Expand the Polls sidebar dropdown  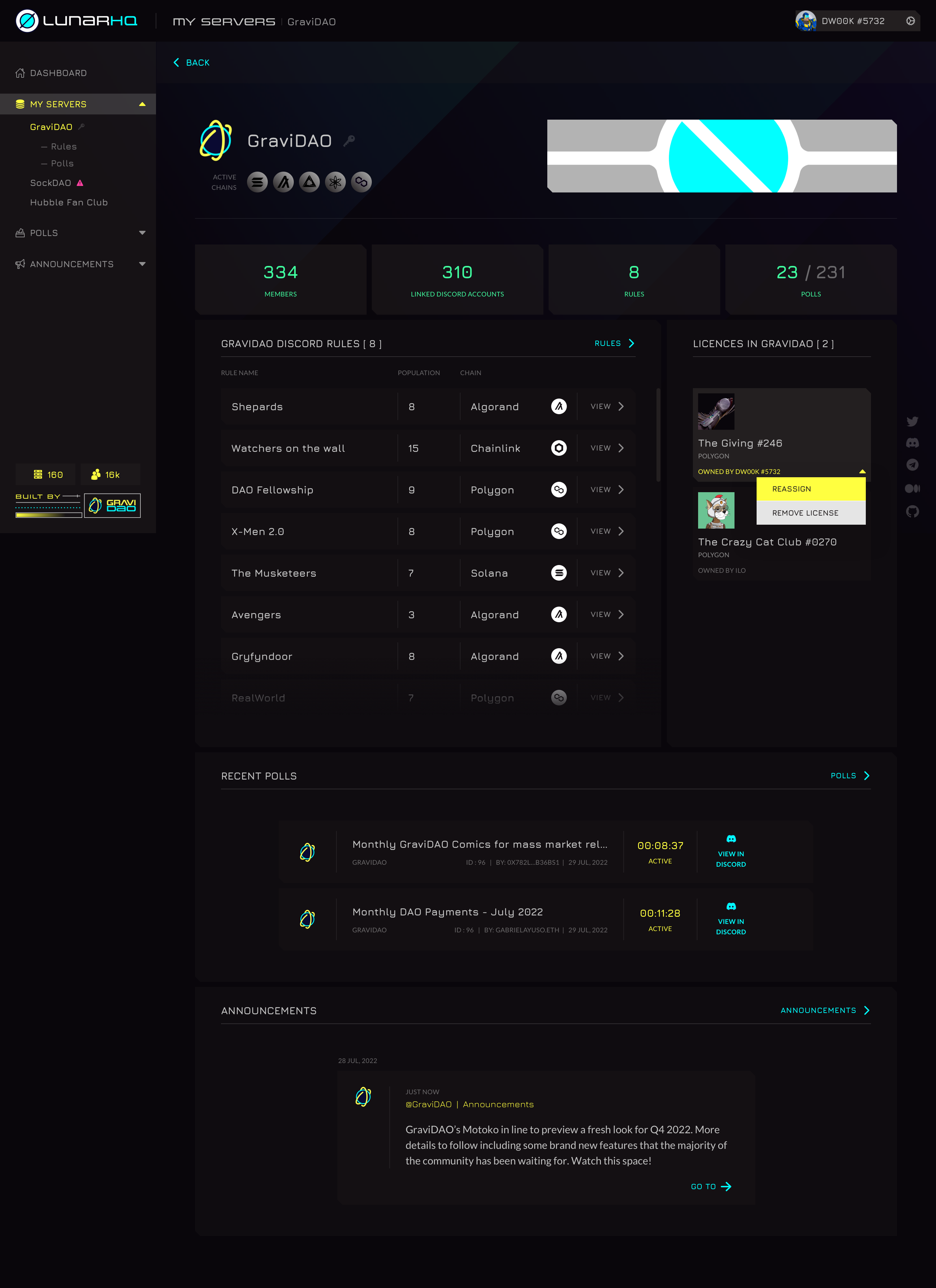point(142,233)
